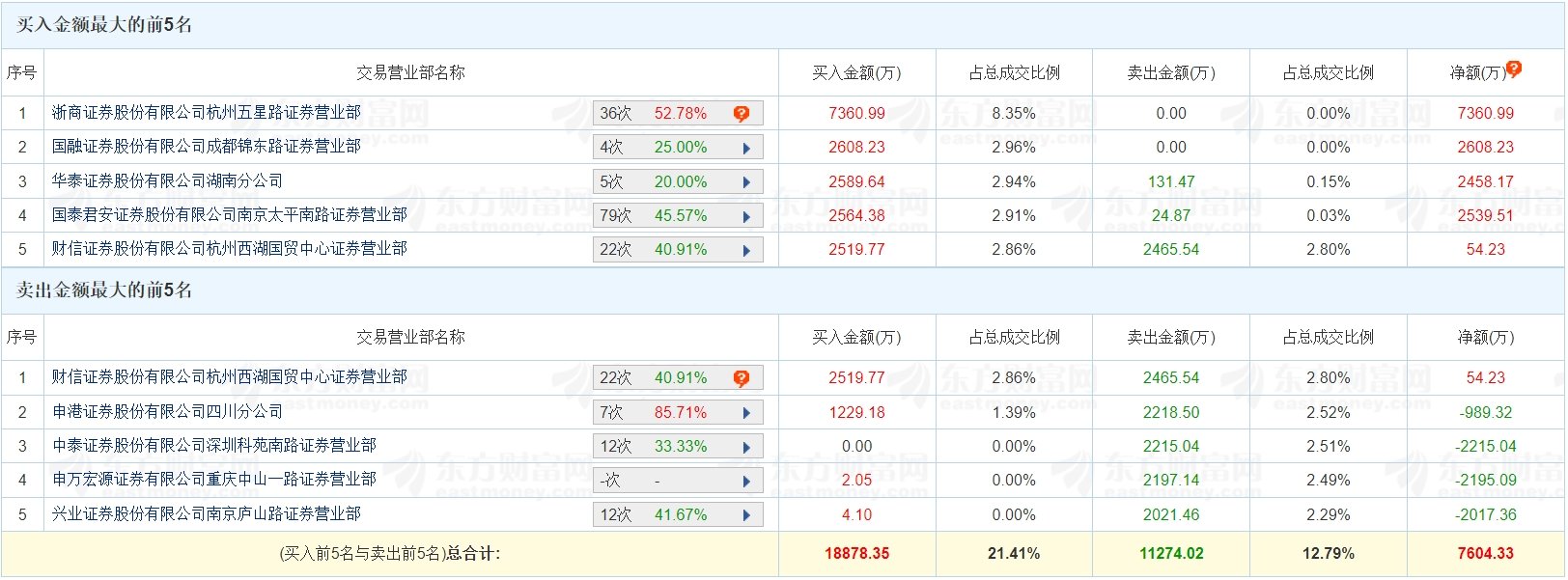Viewport: 1568px width, 580px height.
Task: Open 华泰证券股份有限公司湖南分公司 link
Action: tap(168, 181)
